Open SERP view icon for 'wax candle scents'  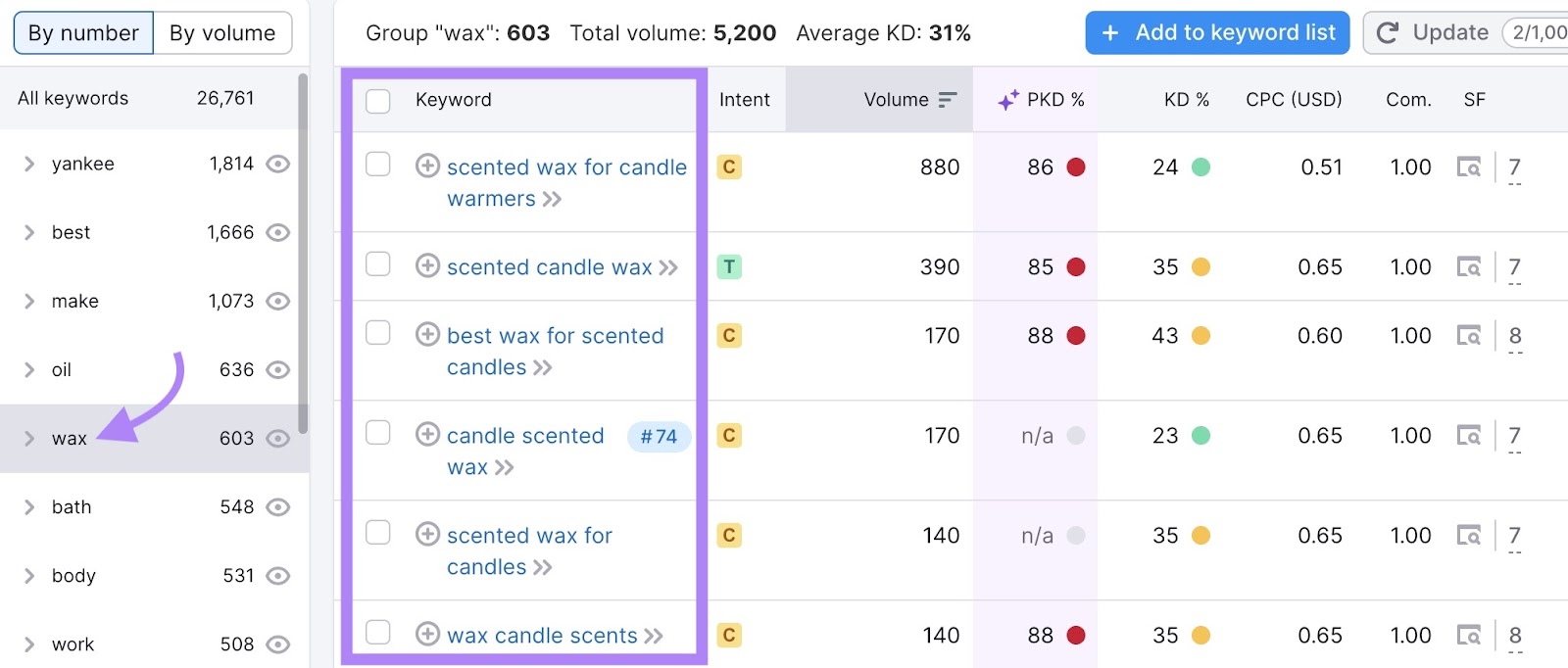click(x=1468, y=636)
